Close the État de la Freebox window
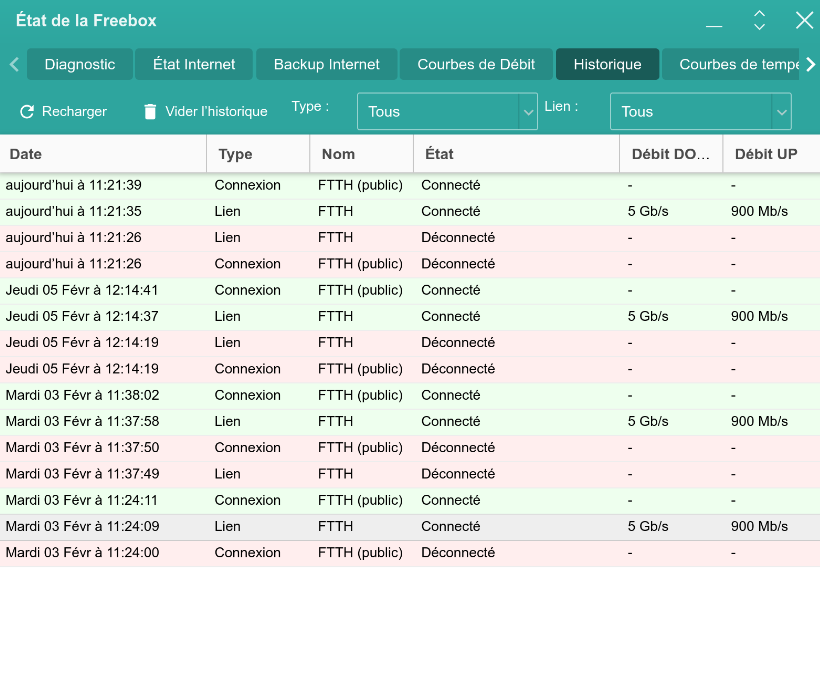The image size is (820, 673). [x=804, y=20]
